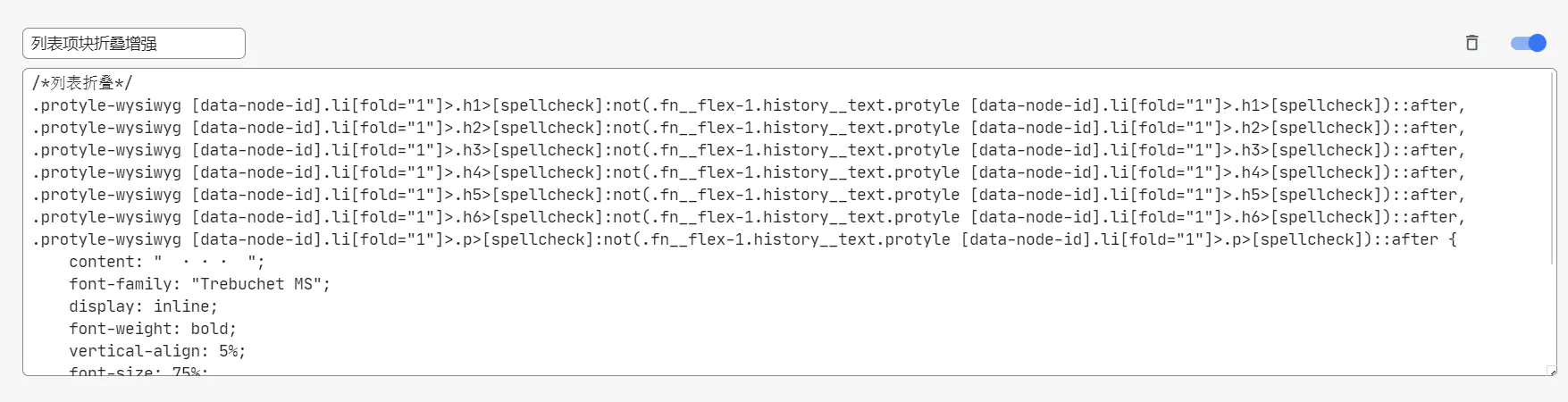Click the textarea resize handle corner

1552,371
